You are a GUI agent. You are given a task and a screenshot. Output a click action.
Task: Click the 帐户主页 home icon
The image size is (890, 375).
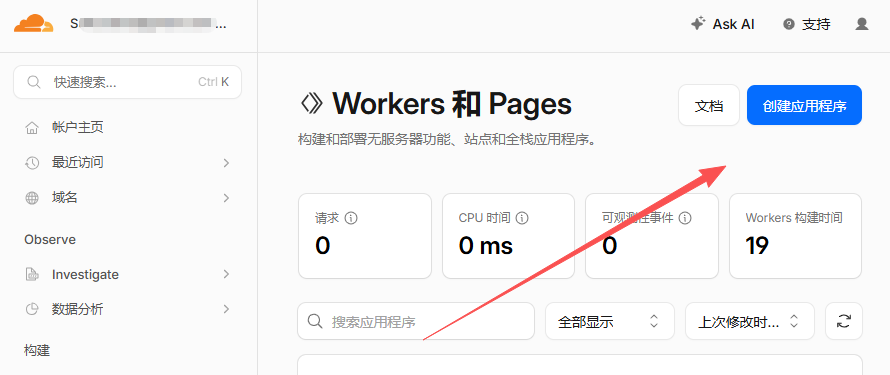[x=32, y=128]
